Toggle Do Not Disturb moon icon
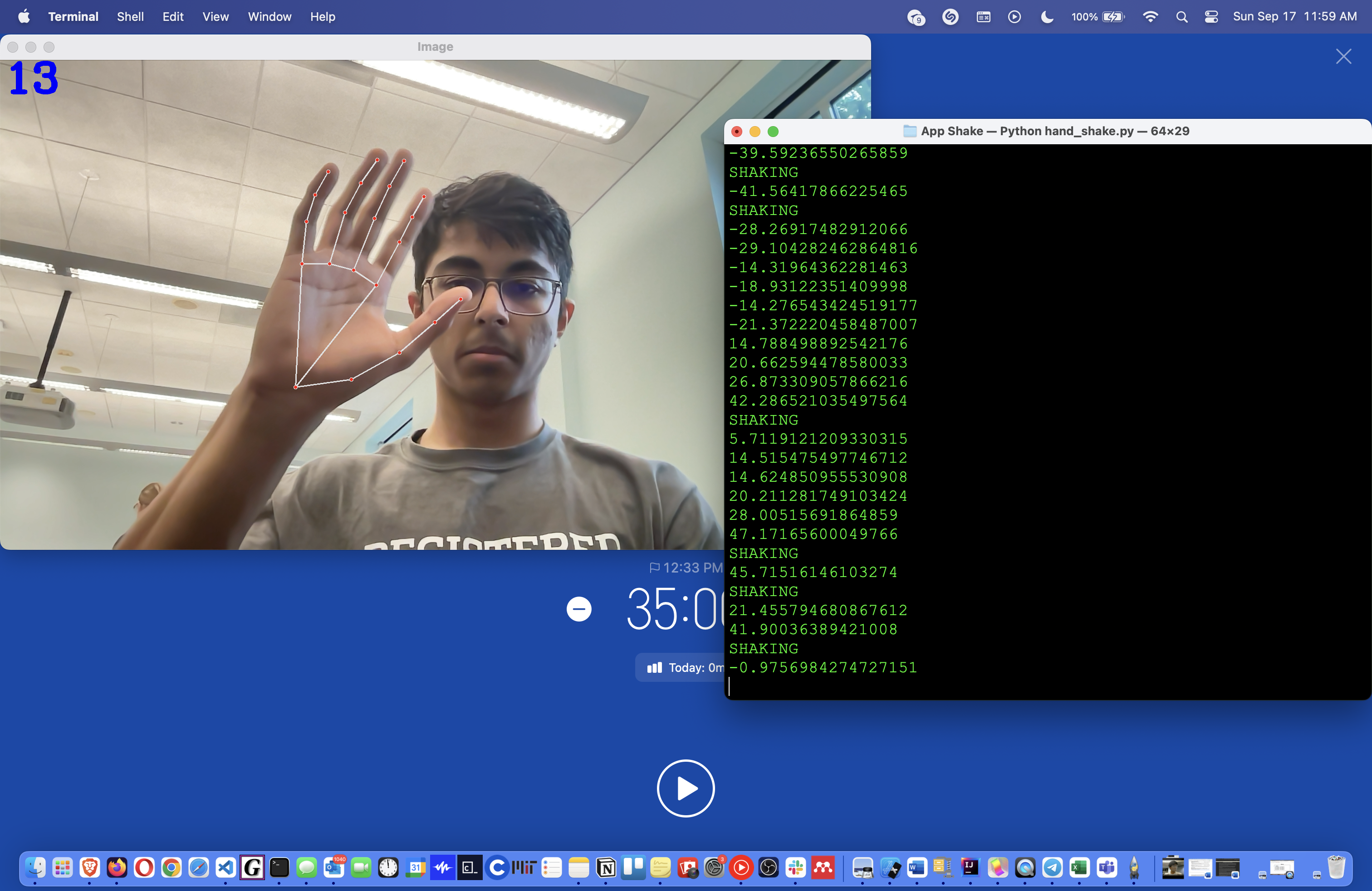This screenshot has width=1372, height=891. [1047, 17]
